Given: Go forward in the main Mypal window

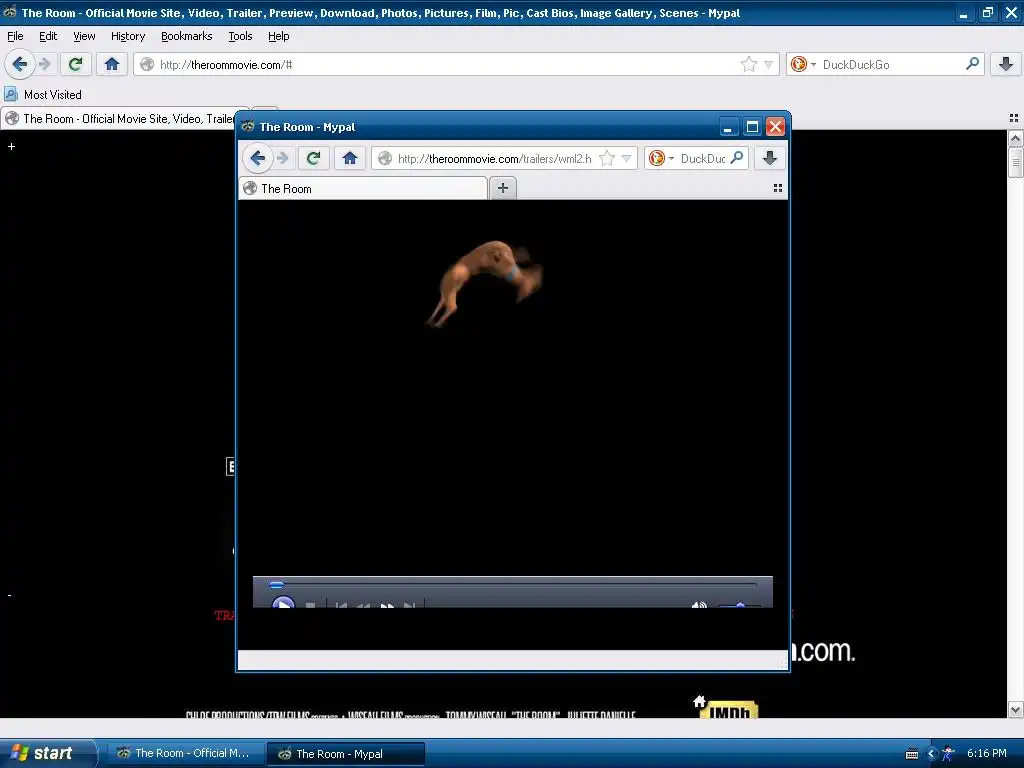Looking at the screenshot, I should coord(44,64).
